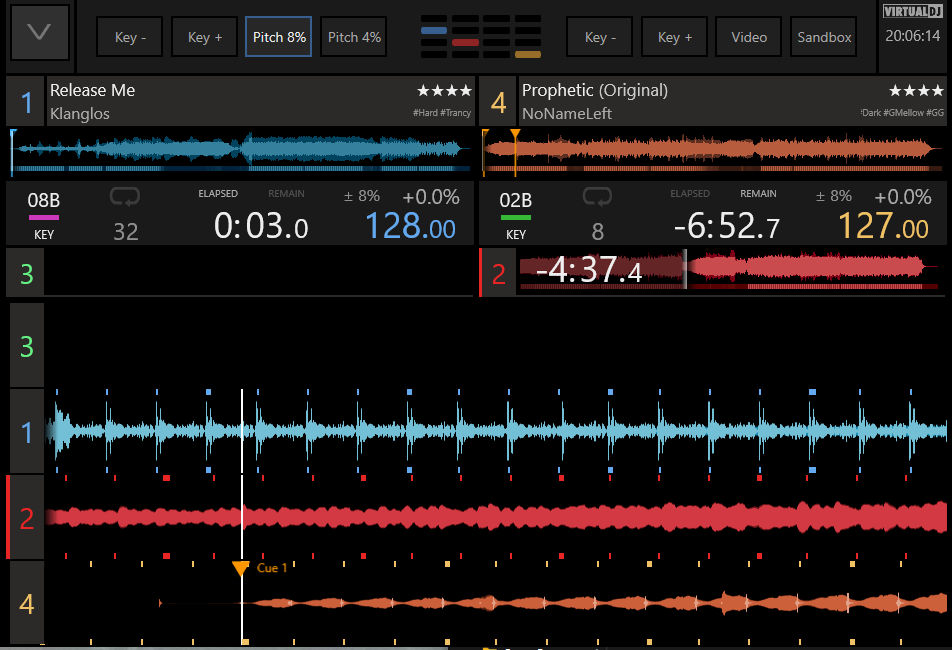Select deck 2 label in waveform lanes
Image resolution: width=952 pixels, height=650 pixels.
coord(27,518)
